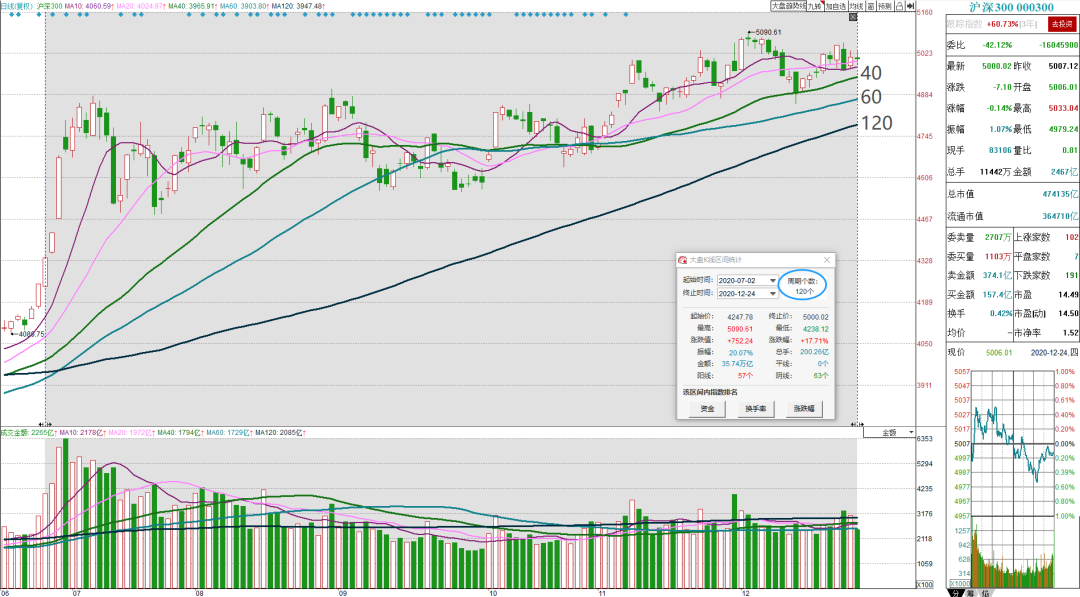Toggle the 九转 indicator button

[816, 6]
